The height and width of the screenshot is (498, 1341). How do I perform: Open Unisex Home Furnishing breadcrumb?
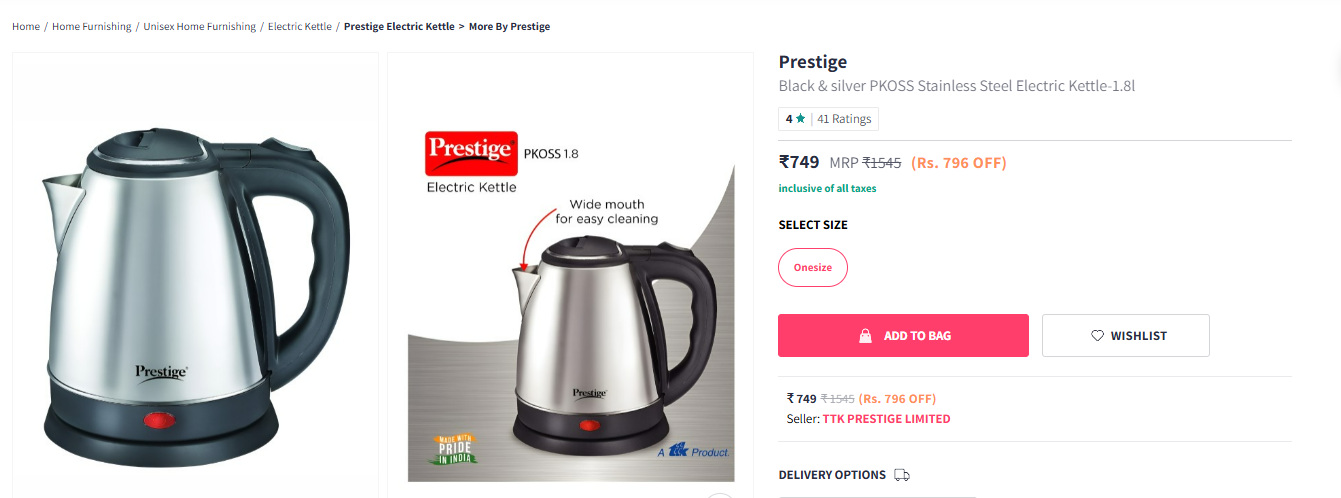pos(200,26)
